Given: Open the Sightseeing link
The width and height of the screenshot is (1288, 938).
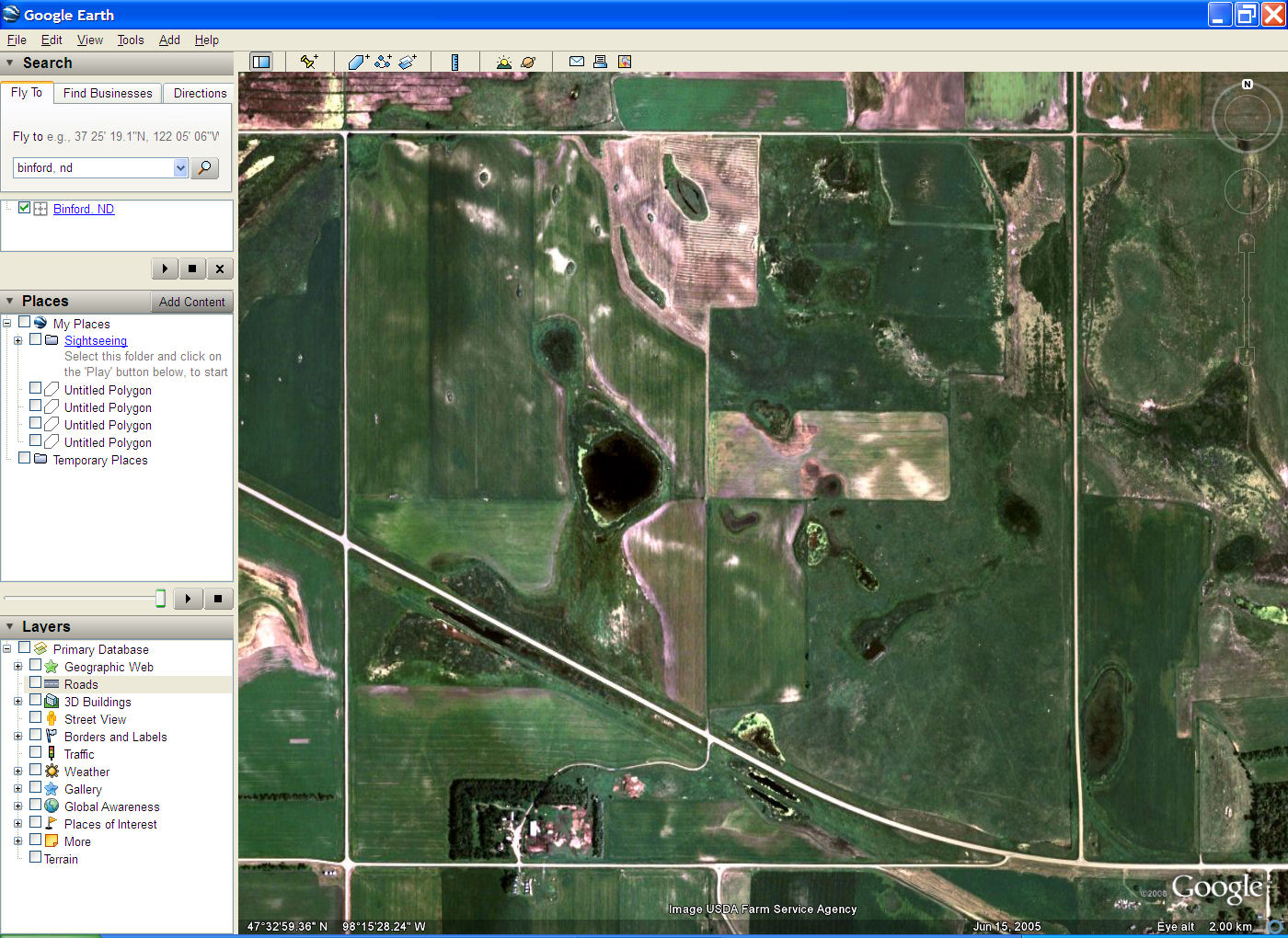Looking at the screenshot, I should (x=96, y=340).
